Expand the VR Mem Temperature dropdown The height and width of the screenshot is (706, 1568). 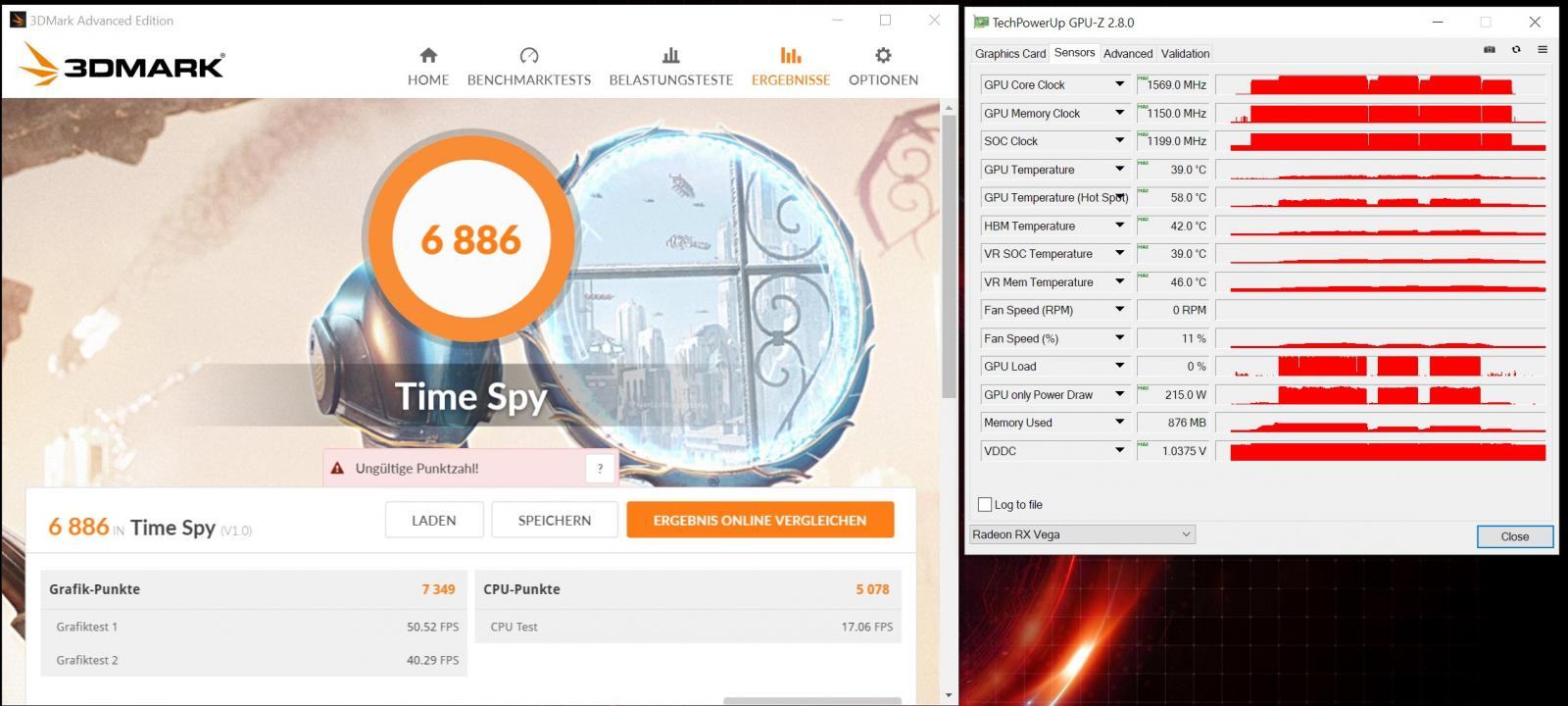coord(1119,281)
